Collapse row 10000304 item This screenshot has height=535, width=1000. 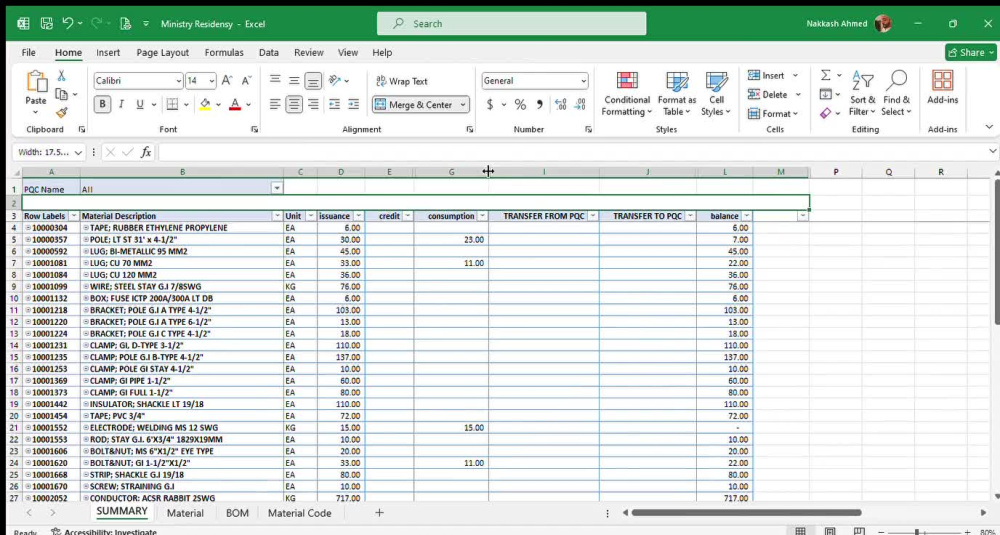coord(28,228)
